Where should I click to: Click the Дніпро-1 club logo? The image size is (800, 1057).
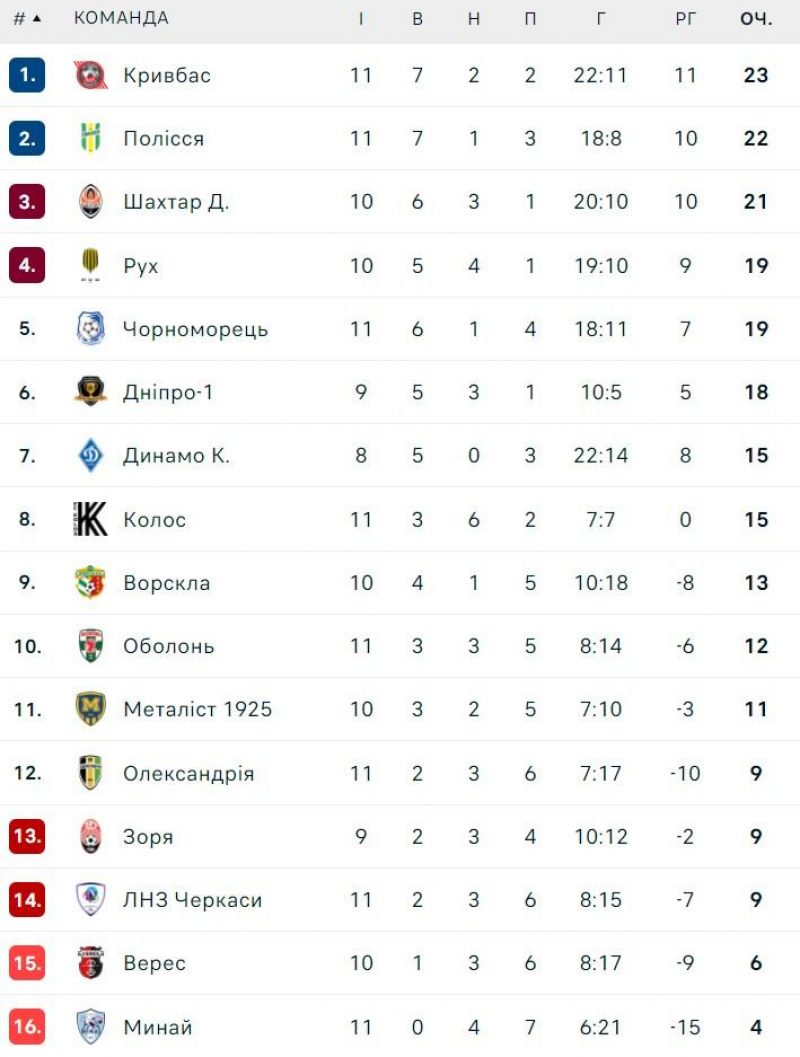pyautogui.click(x=90, y=392)
